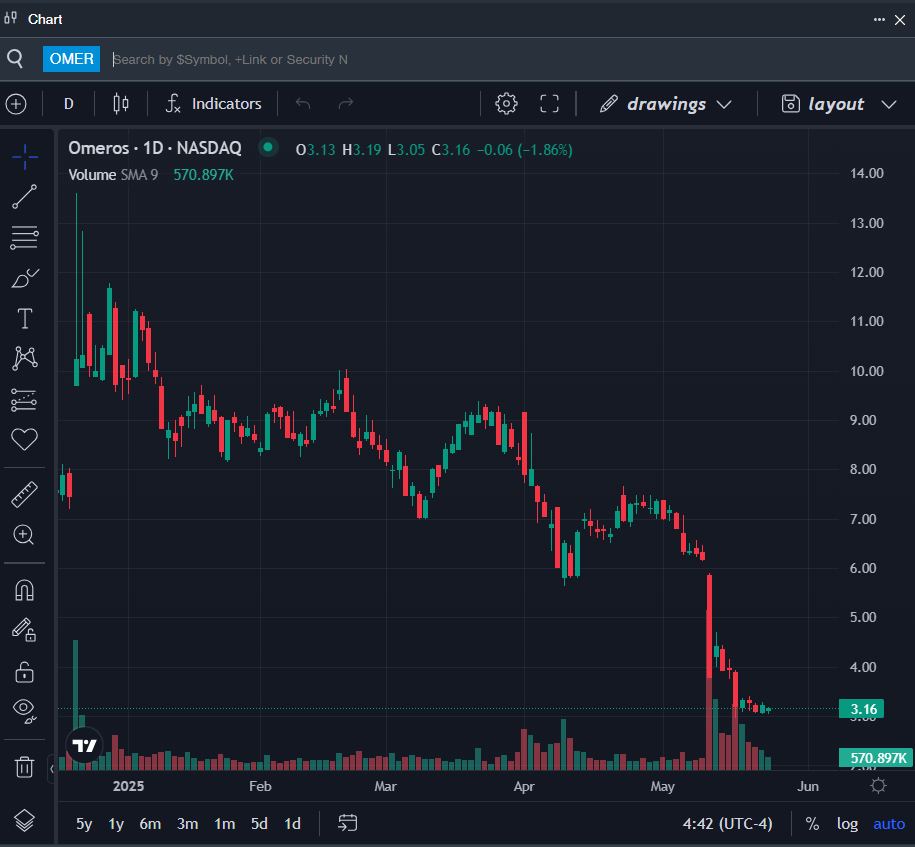Click the 3.16 current price label
915x847 pixels.
coord(861,709)
